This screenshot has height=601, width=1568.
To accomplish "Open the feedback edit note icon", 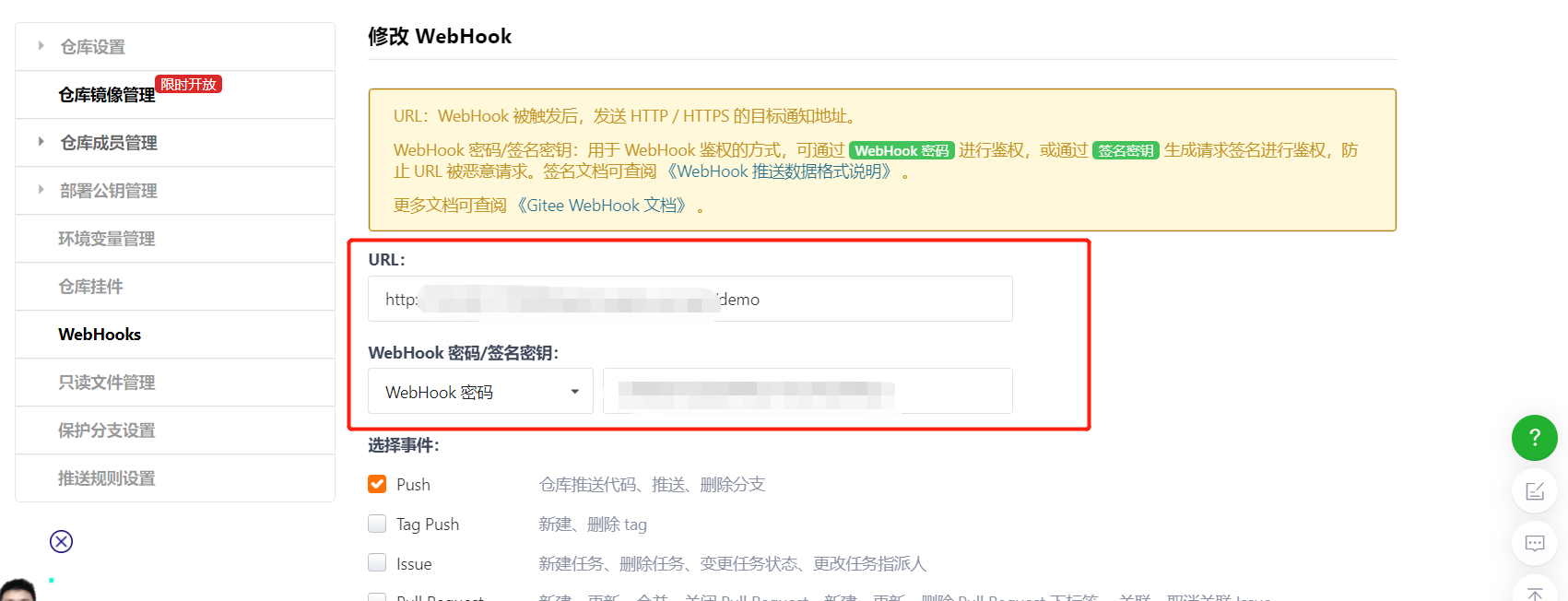I will (x=1534, y=490).
